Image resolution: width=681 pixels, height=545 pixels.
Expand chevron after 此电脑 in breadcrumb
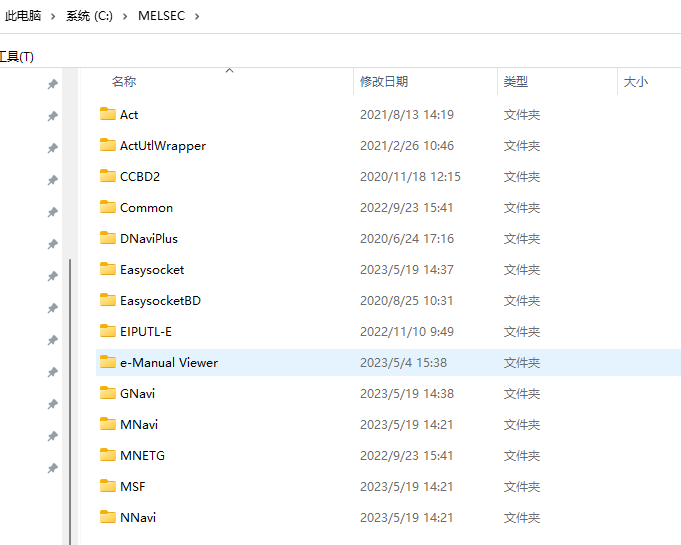coord(53,17)
